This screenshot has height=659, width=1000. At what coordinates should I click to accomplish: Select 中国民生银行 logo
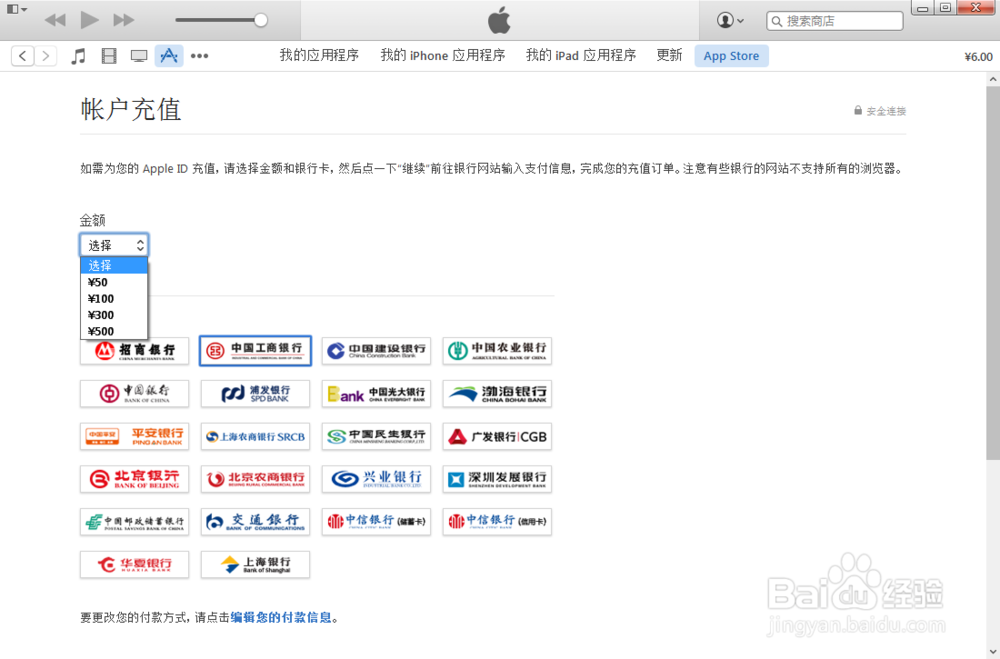click(376, 436)
